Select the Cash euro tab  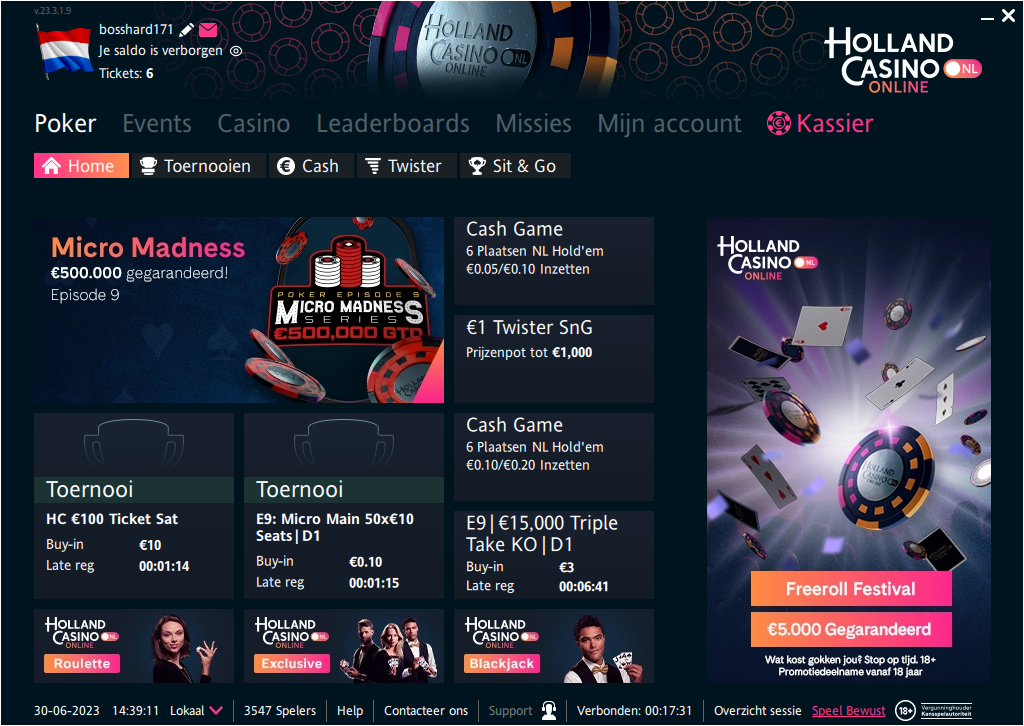point(312,166)
